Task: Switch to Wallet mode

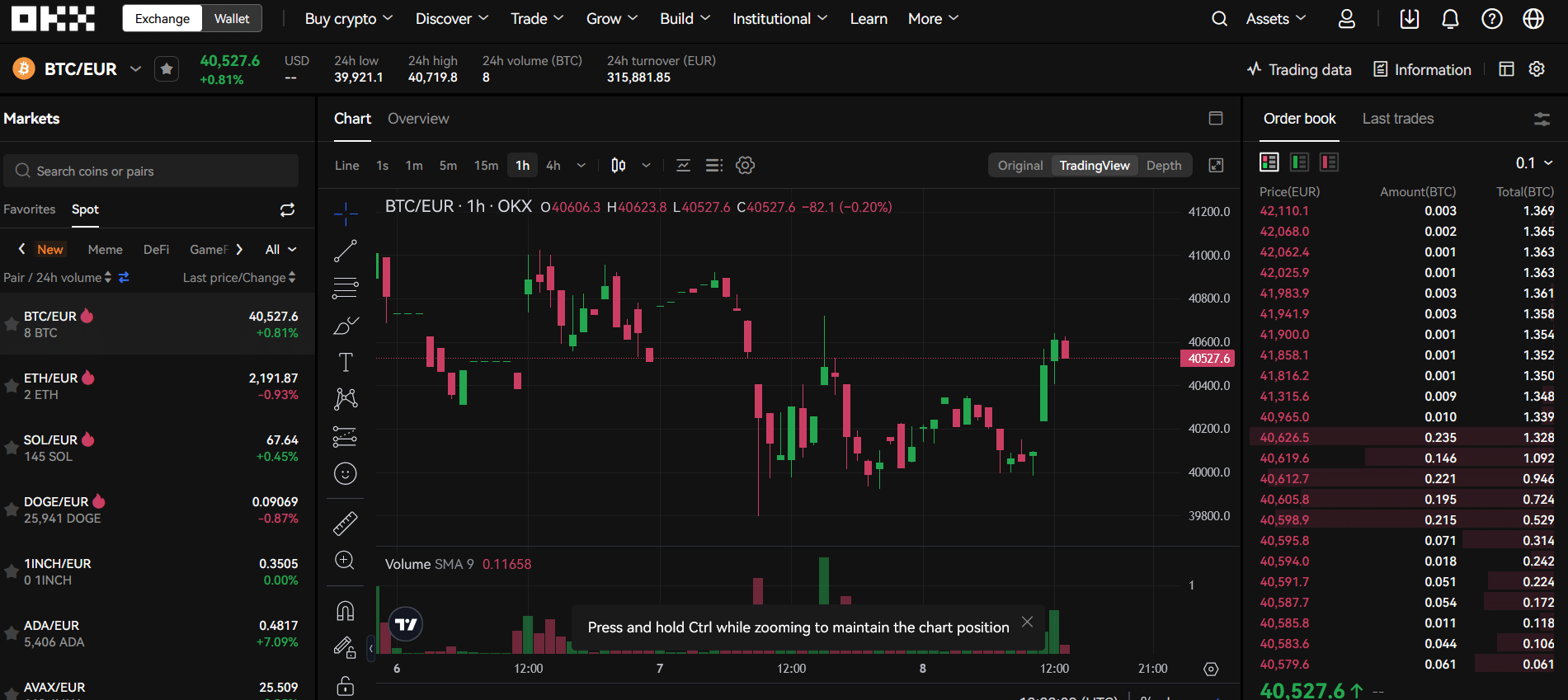Action: point(232,18)
